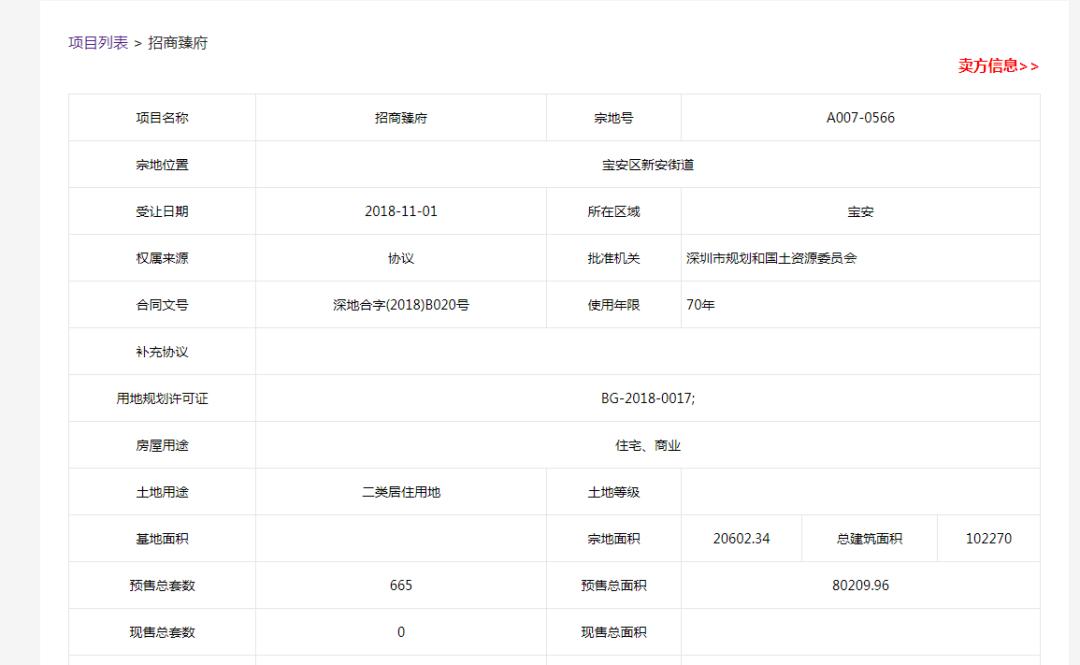This screenshot has width=1080, height=665.
Task: Click the 卖方信息>> link
Action: 998,66
